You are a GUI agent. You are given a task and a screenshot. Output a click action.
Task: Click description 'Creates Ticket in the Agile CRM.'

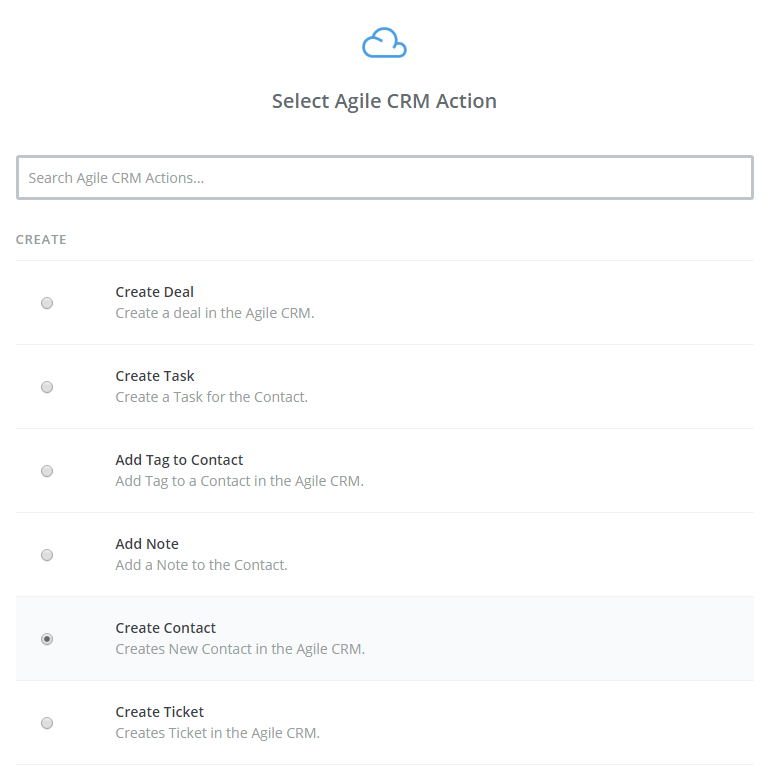[x=217, y=733]
